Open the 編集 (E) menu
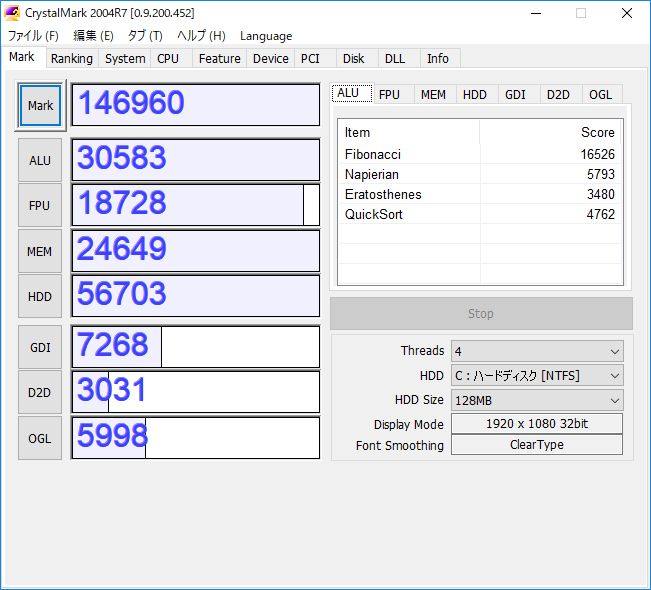The width and height of the screenshot is (651, 590). [x=93, y=36]
